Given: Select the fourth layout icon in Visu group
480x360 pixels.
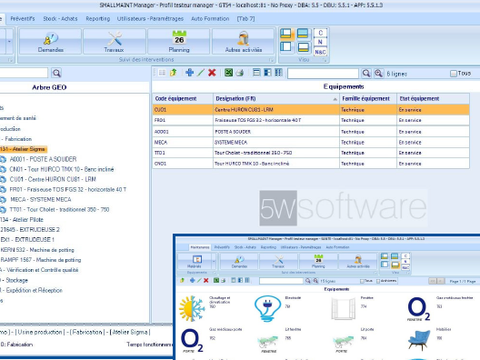Looking at the screenshot, I should tap(303, 47).
